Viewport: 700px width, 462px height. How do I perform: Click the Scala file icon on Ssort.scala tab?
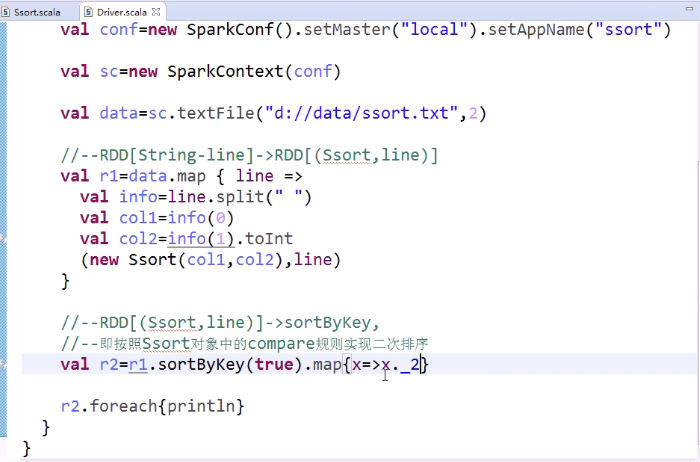click(6, 12)
